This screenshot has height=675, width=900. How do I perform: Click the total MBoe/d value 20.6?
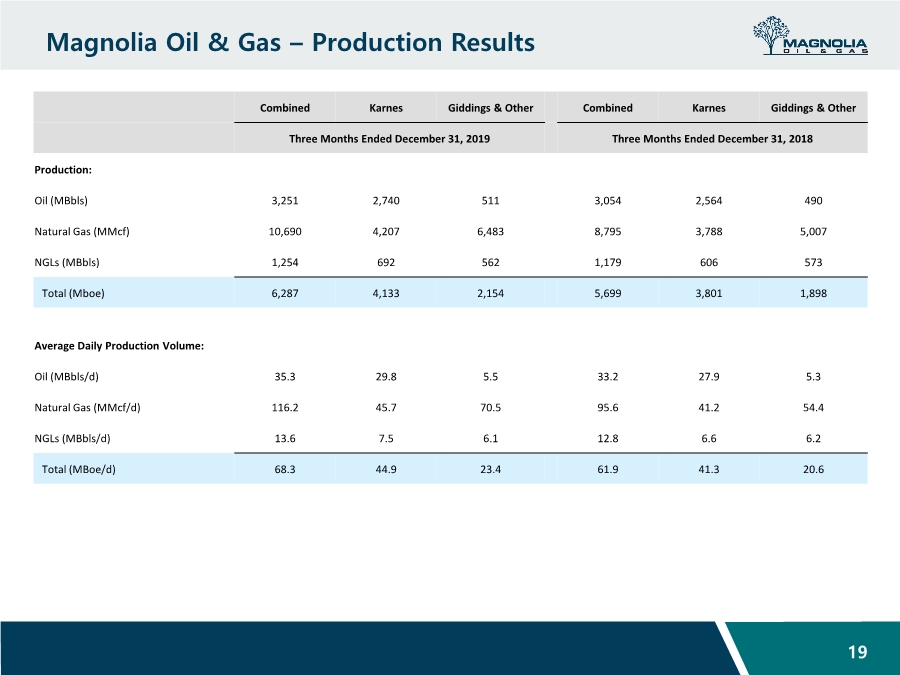[813, 470]
